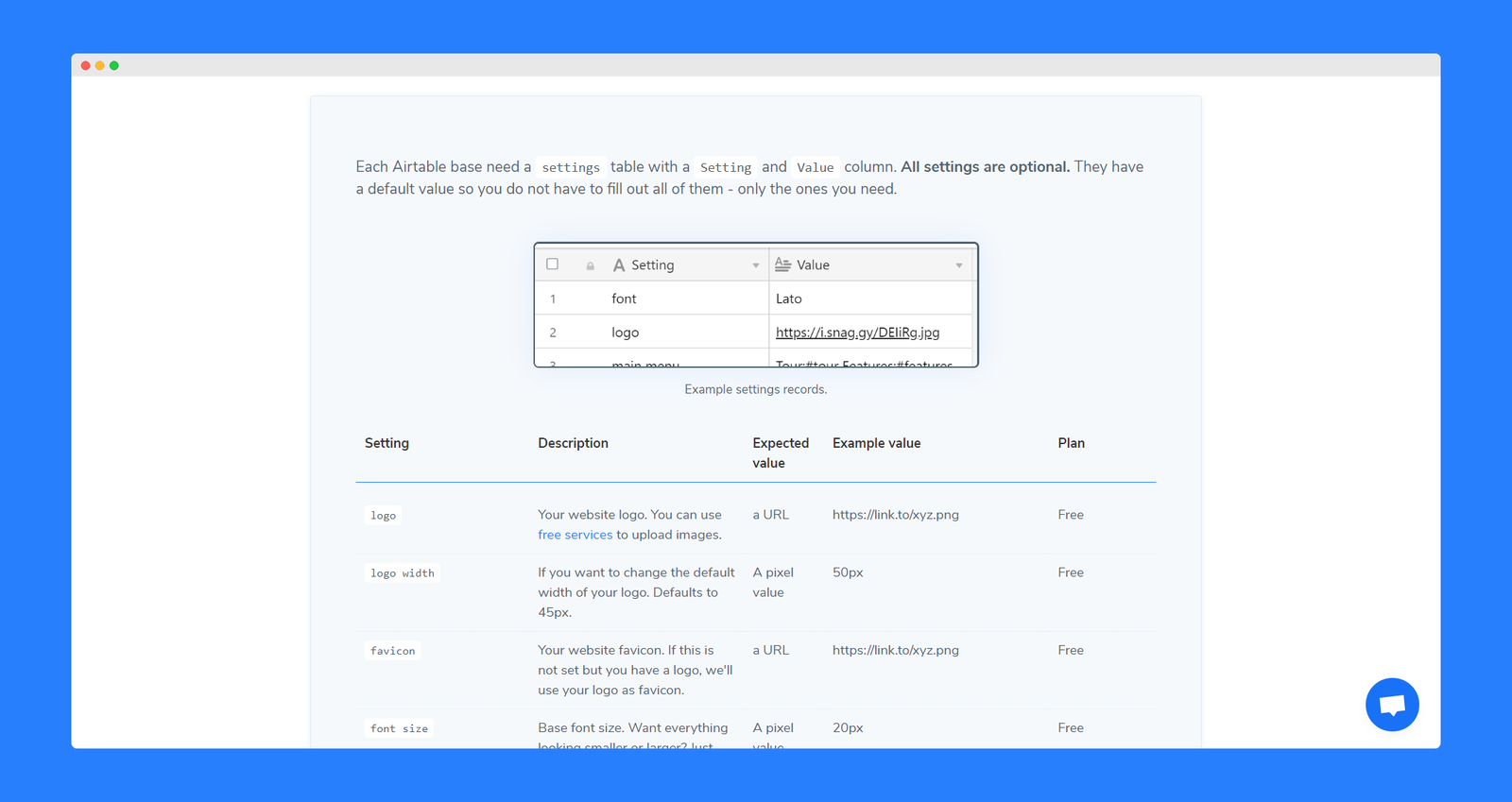Click the green maximize window dot
The width and height of the screenshot is (1512, 802).
click(x=114, y=65)
